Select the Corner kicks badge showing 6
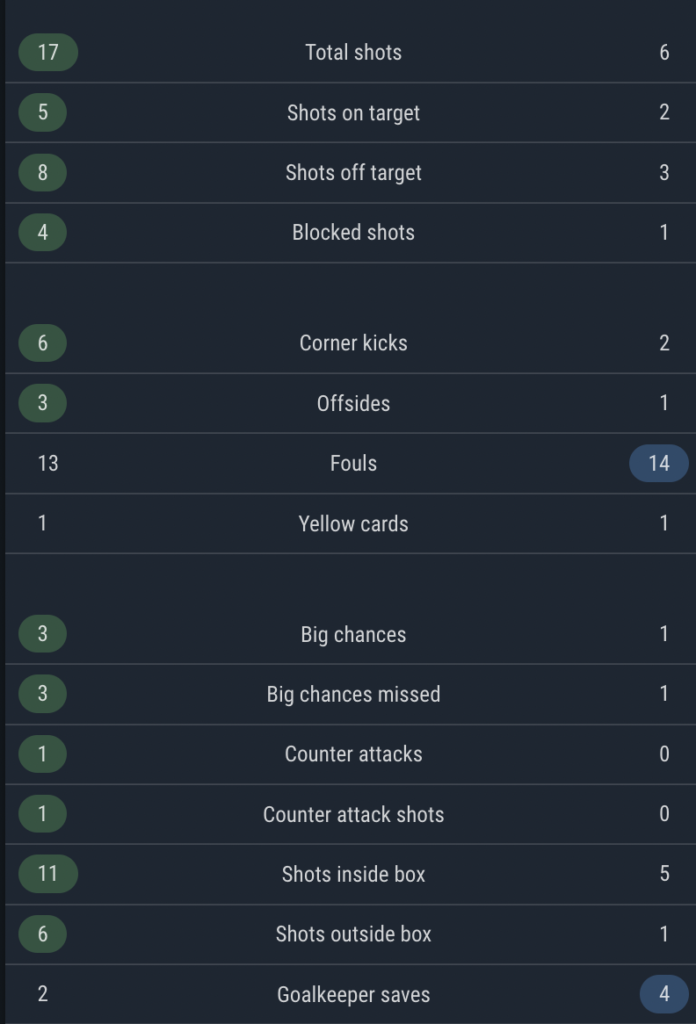 [x=41, y=342]
